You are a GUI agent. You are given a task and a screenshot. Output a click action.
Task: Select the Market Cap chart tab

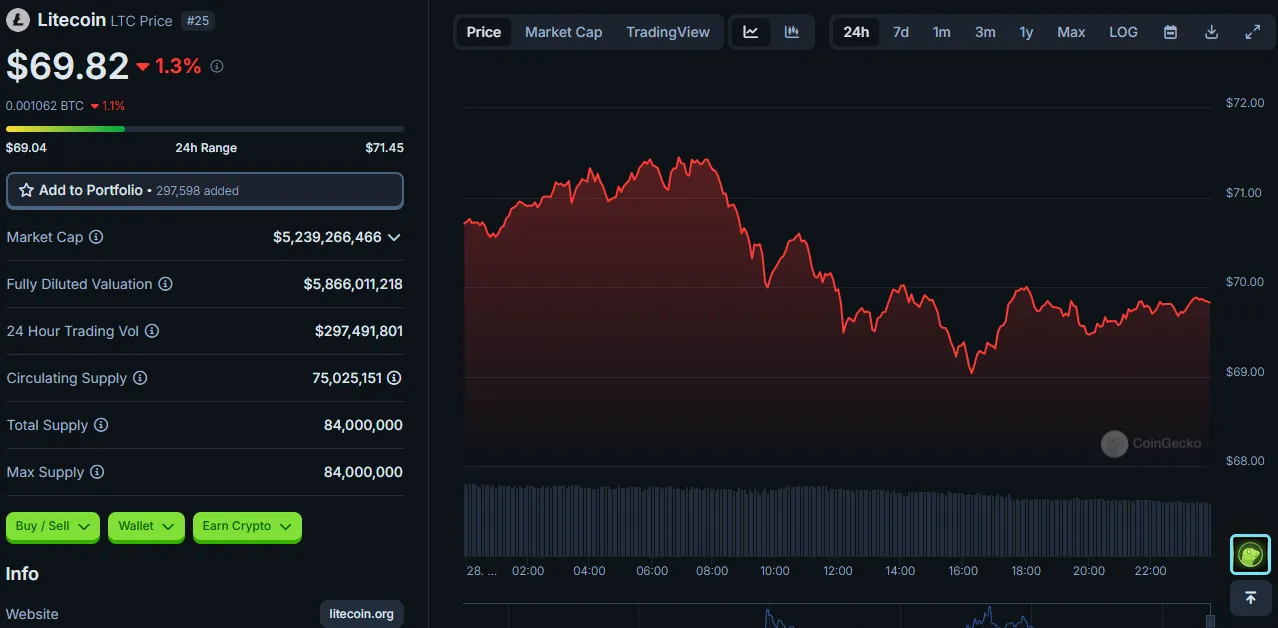pos(563,32)
